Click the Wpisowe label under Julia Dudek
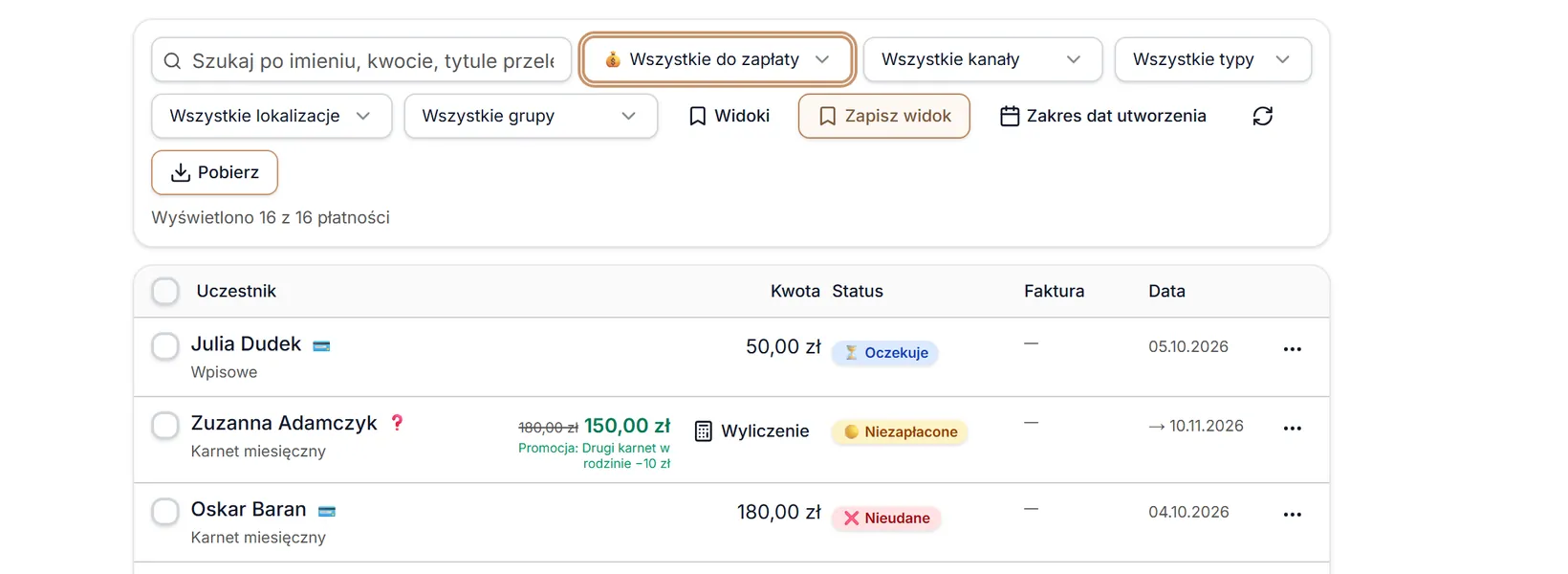This screenshot has width=1568, height=574. pos(224,372)
